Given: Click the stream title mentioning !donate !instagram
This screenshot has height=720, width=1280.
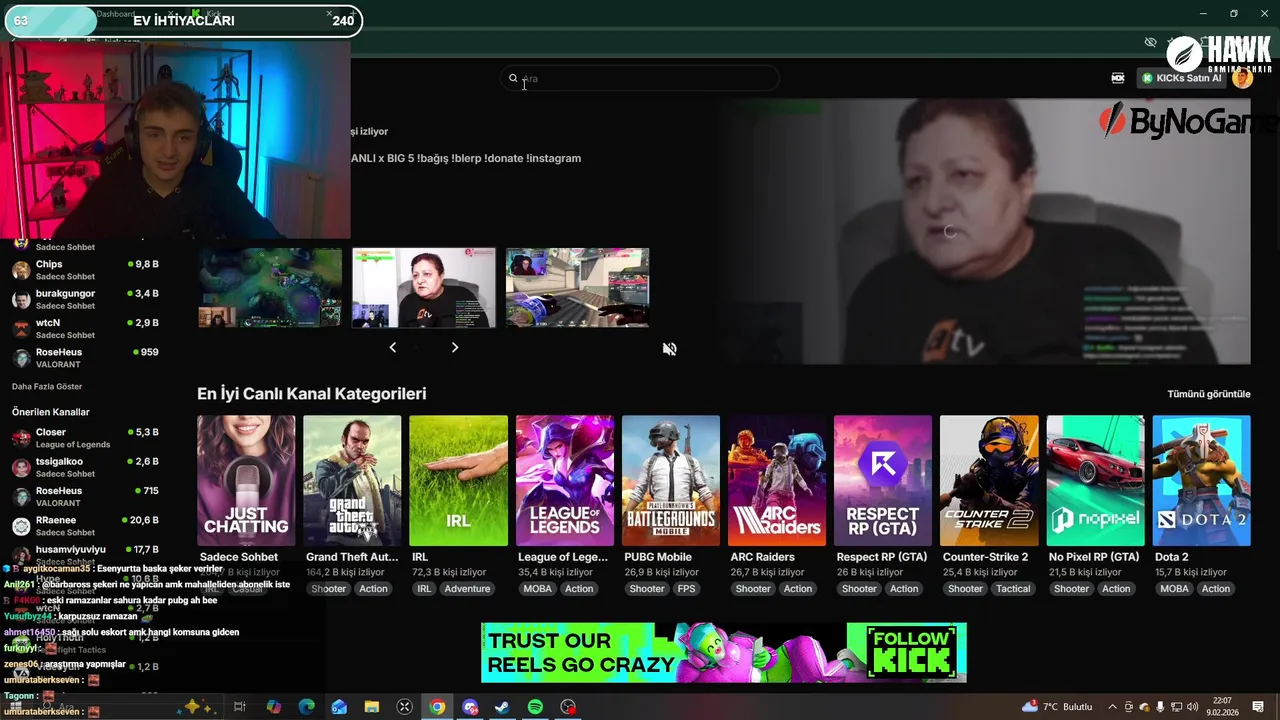Looking at the screenshot, I should (x=466, y=158).
